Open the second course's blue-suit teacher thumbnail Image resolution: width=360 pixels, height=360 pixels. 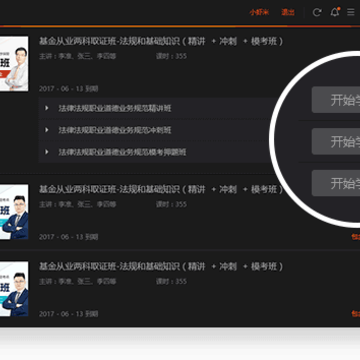pyautogui.click(x=14, y=212)
